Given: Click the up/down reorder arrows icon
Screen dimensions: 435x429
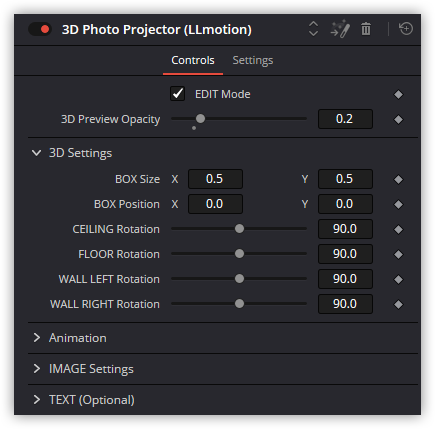Looking at the screenshot, I should pos(313,29).
